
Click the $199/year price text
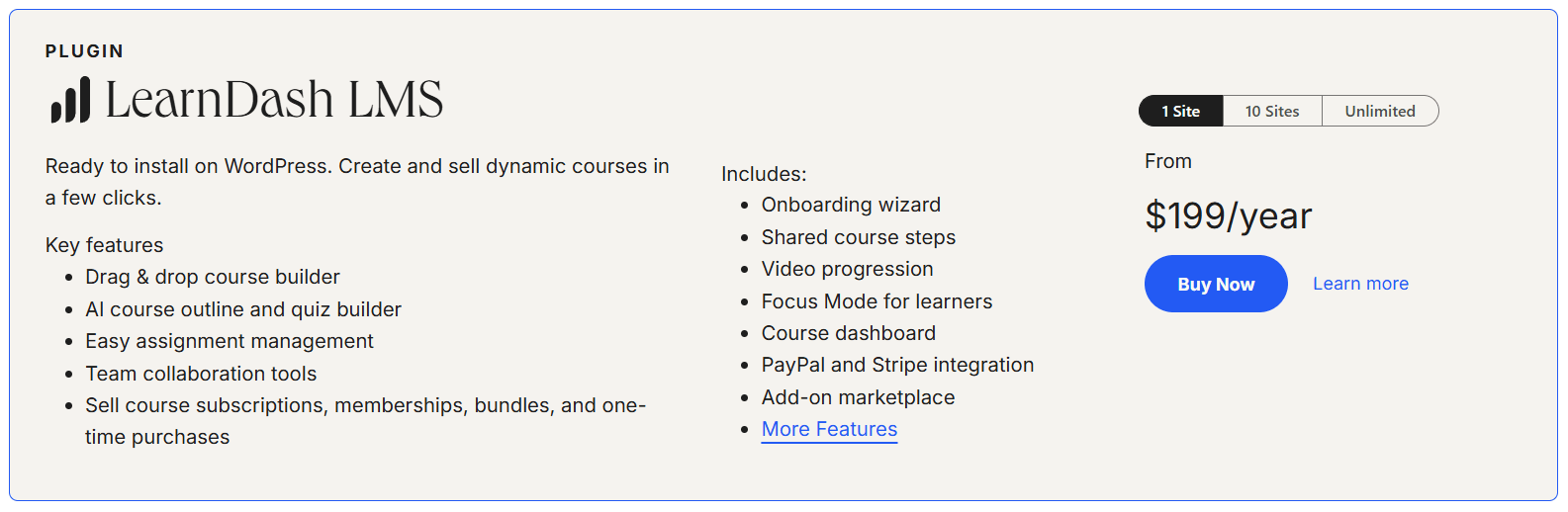point(1228,215)
